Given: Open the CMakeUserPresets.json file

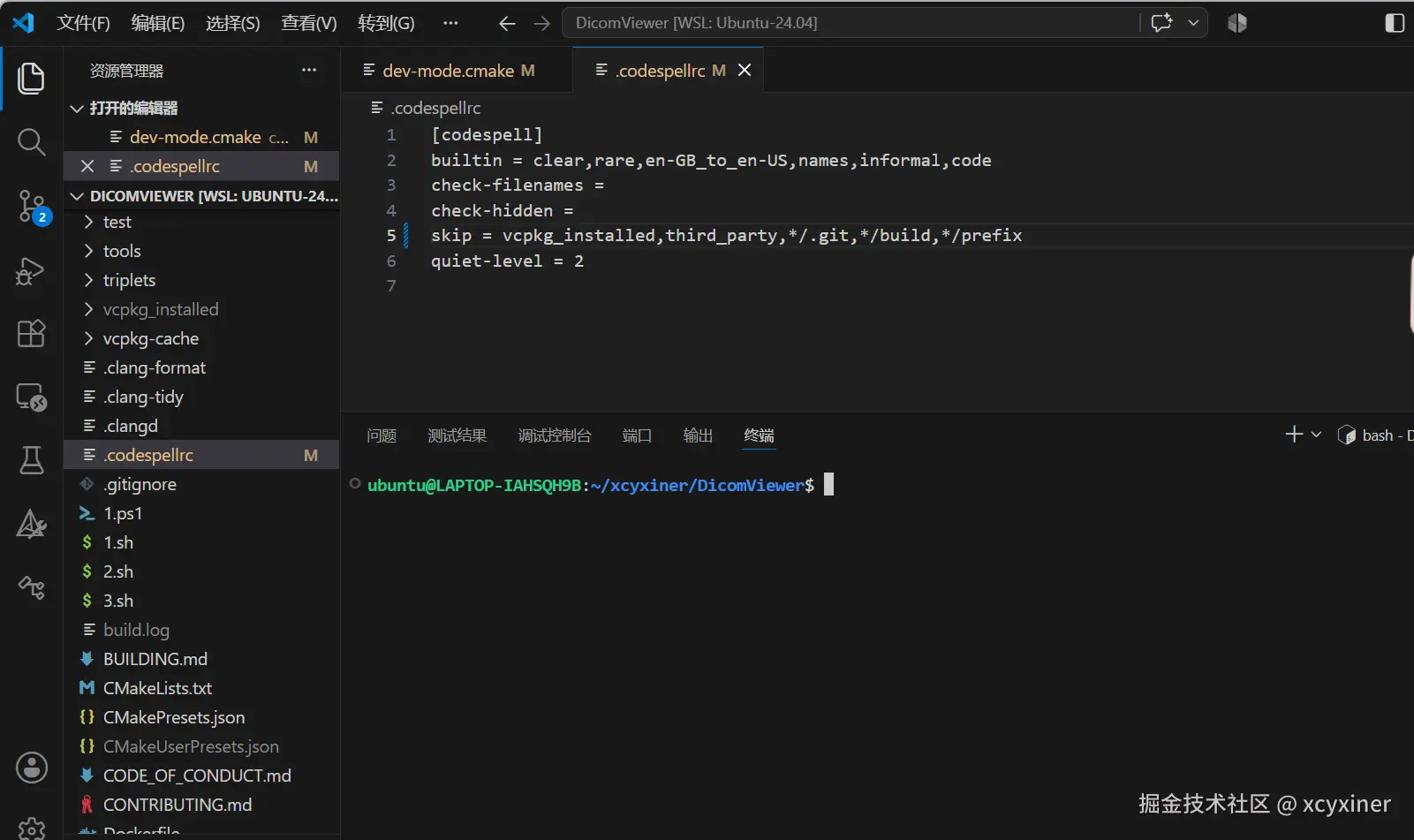Looking at the screenshot, I should [201, 746].
